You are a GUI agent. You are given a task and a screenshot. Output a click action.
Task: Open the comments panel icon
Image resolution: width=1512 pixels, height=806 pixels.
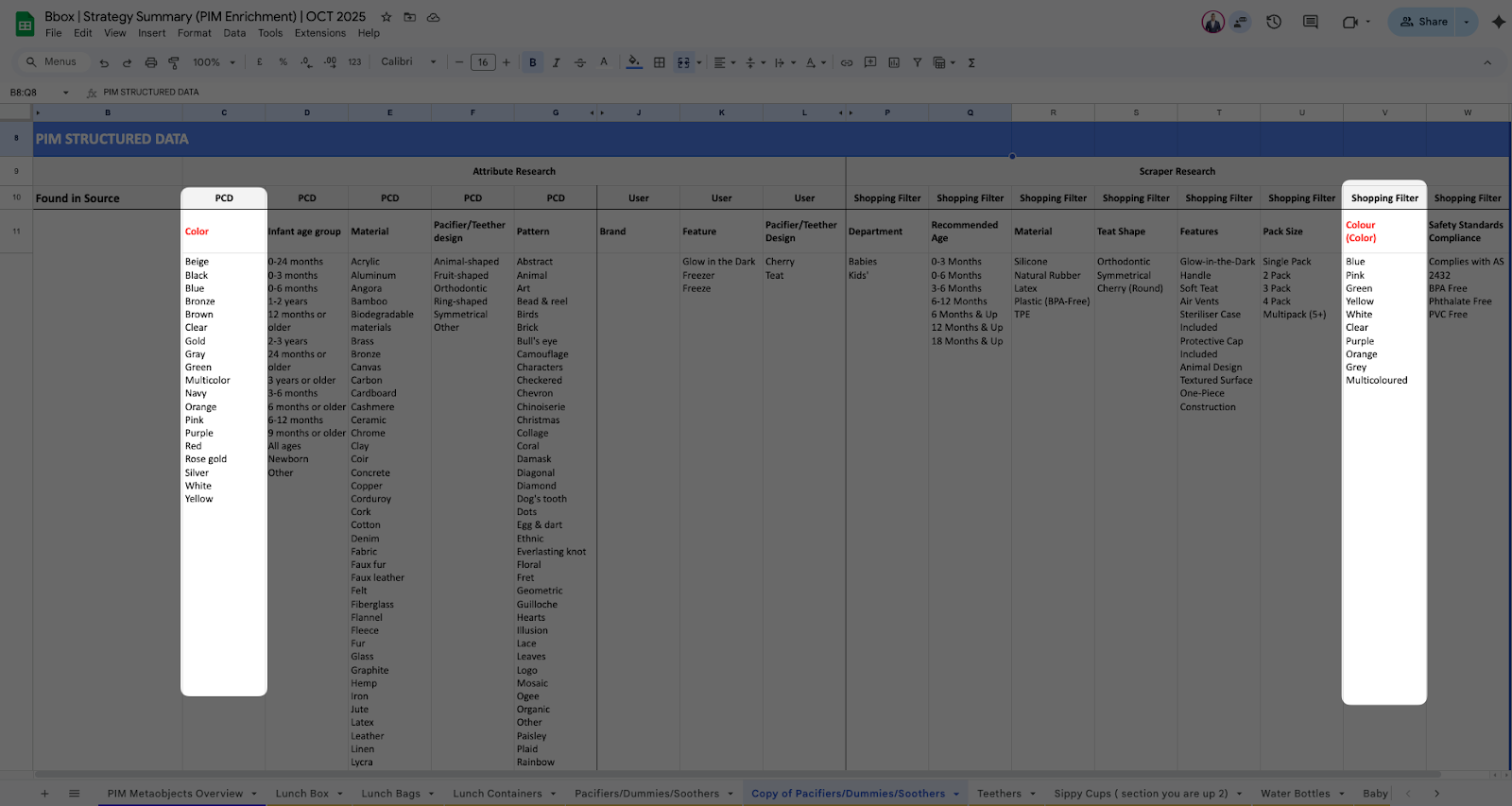(1310, 22)
